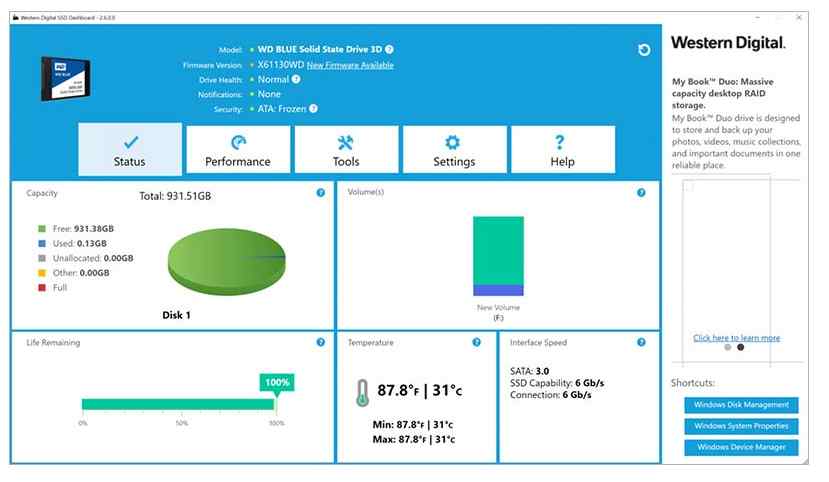Screen dimensions: 829x482
Task: Open Interface Speed panel help icon
Action: (x=641, y=342)
